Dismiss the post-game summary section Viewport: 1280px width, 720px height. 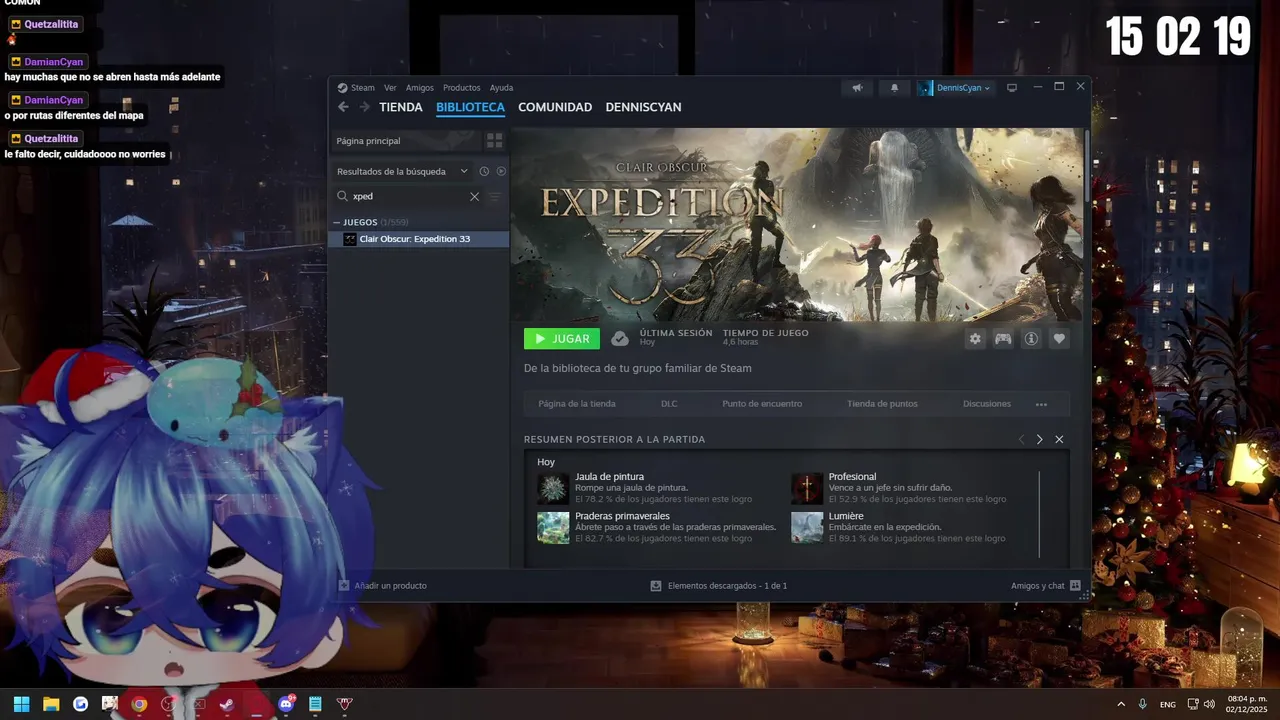click(x=1059, y=439)
